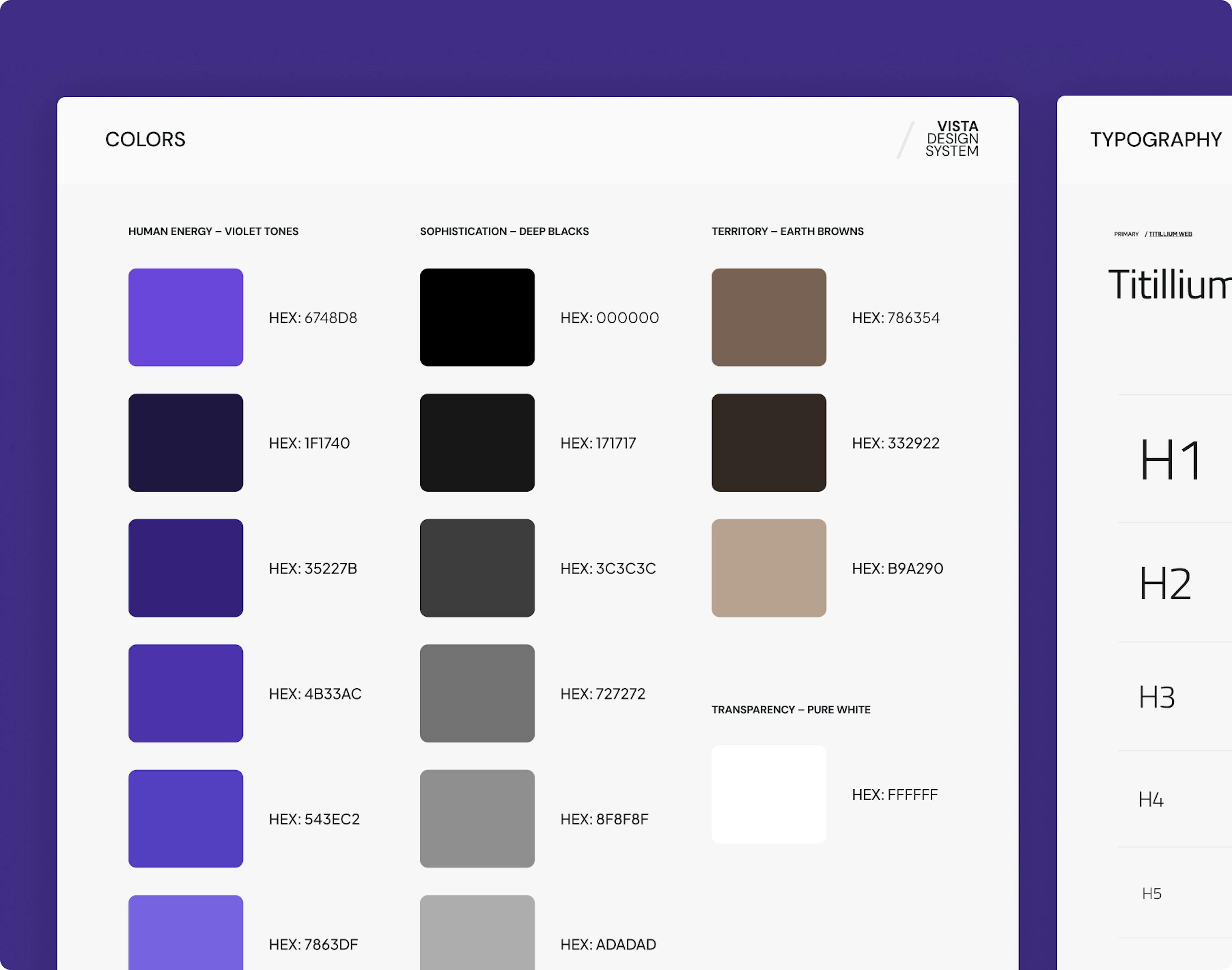
Task: Select the H1 heading sample
Action: pyautogui.click(x=1171, y=460)
